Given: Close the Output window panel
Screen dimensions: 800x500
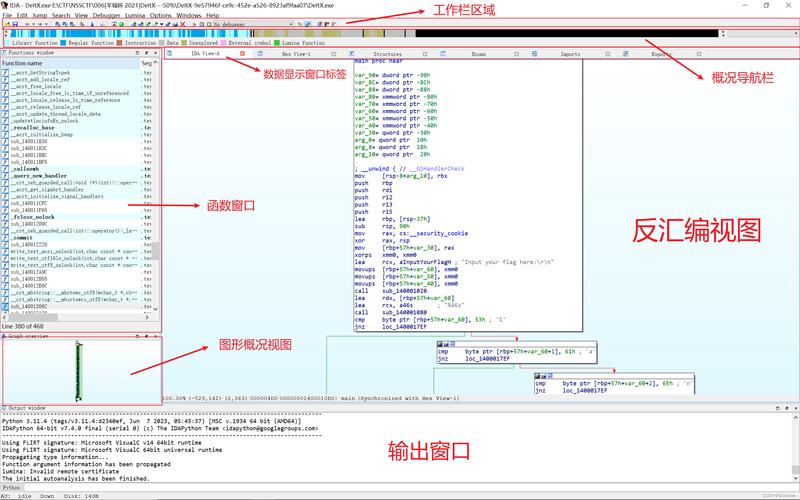Looking at the screenshot, I should (795, 408).
